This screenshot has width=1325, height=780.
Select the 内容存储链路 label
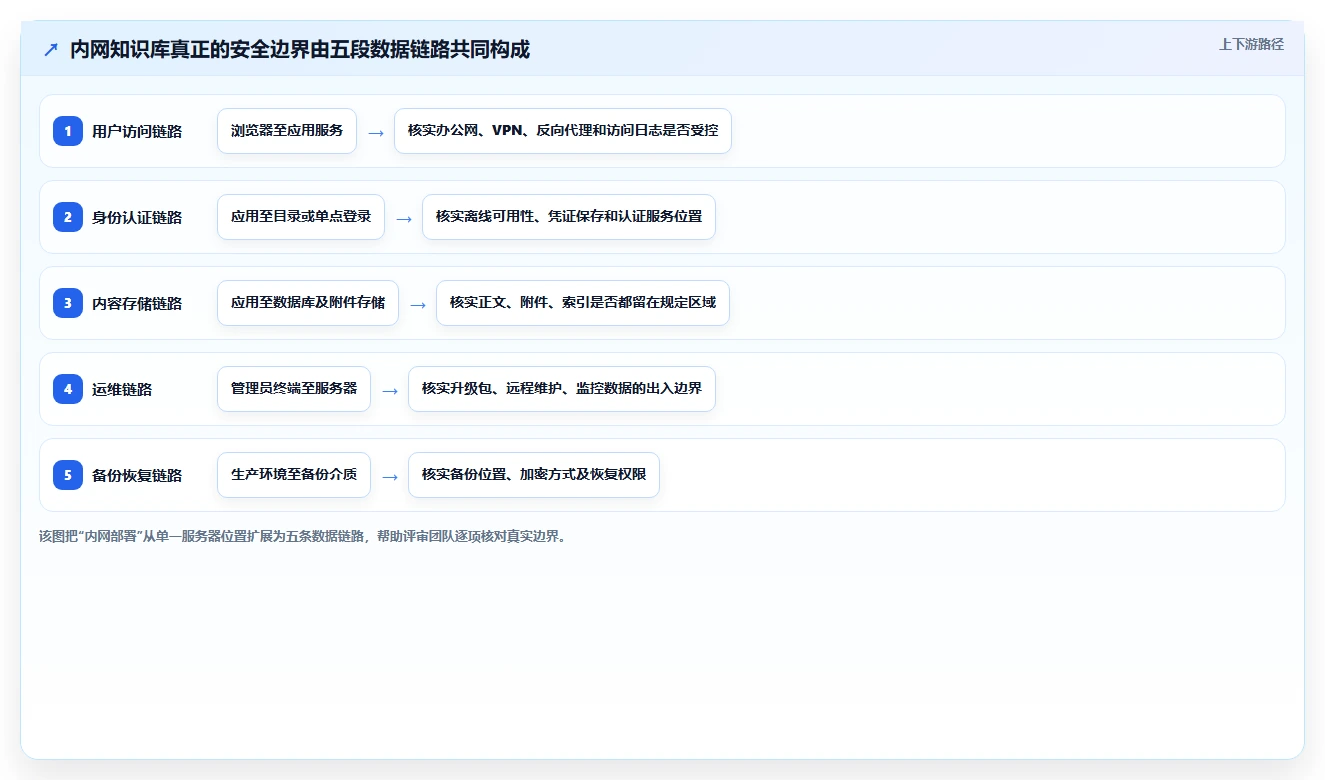tap(137, 303)
